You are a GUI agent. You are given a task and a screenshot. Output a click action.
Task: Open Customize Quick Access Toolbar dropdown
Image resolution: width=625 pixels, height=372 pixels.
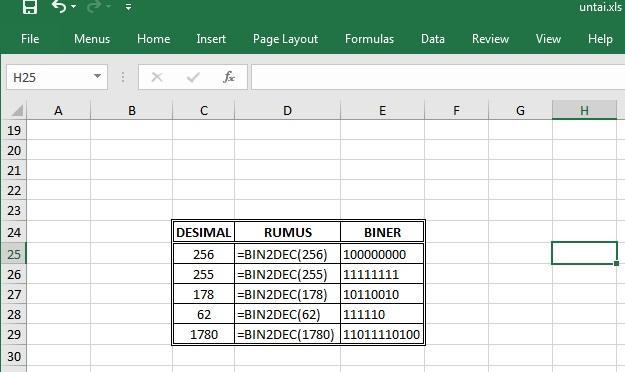click(x=128, y=7)
